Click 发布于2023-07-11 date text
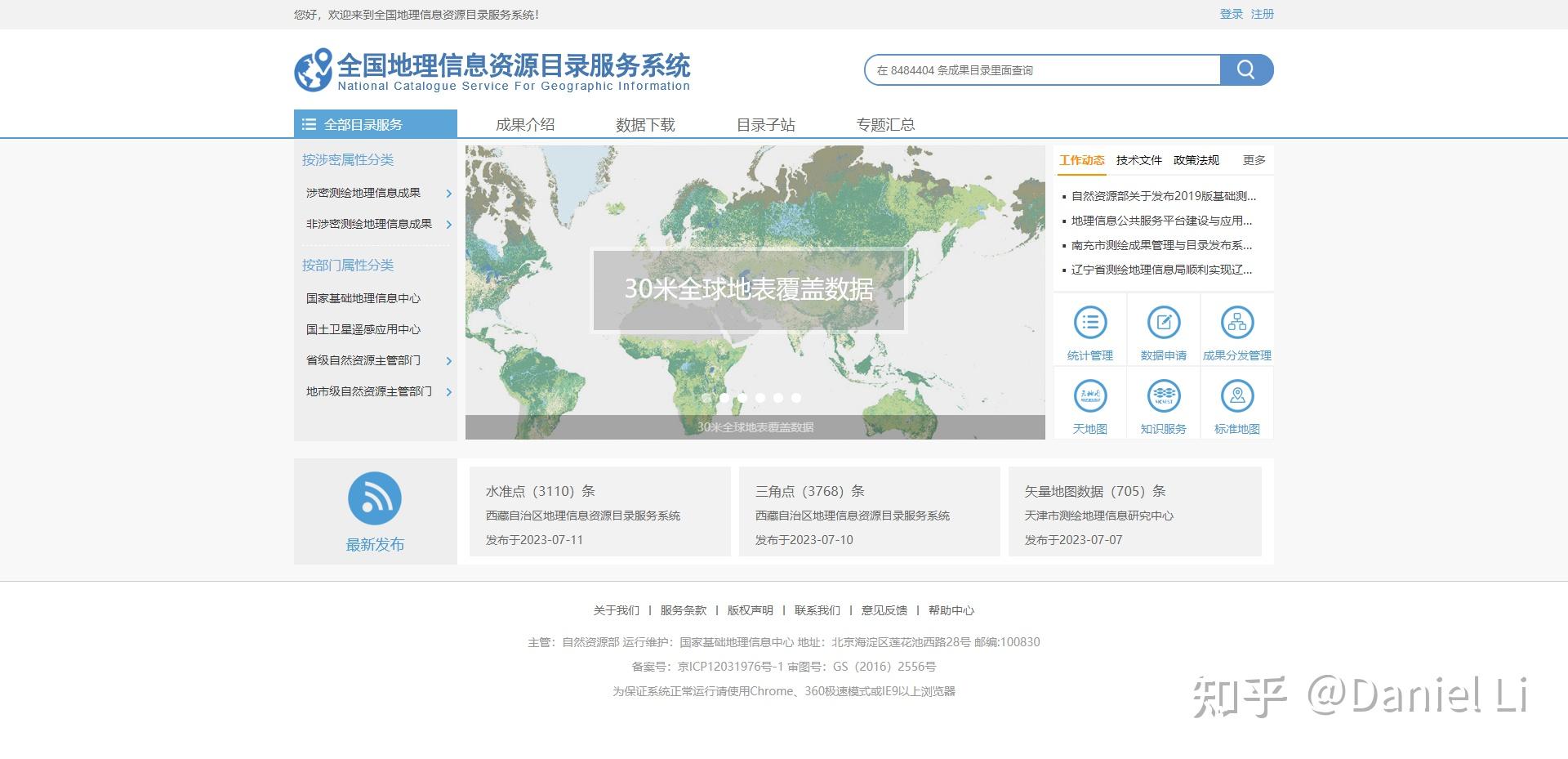Viewport: 1568px width, 759px height. pos(535,540)
